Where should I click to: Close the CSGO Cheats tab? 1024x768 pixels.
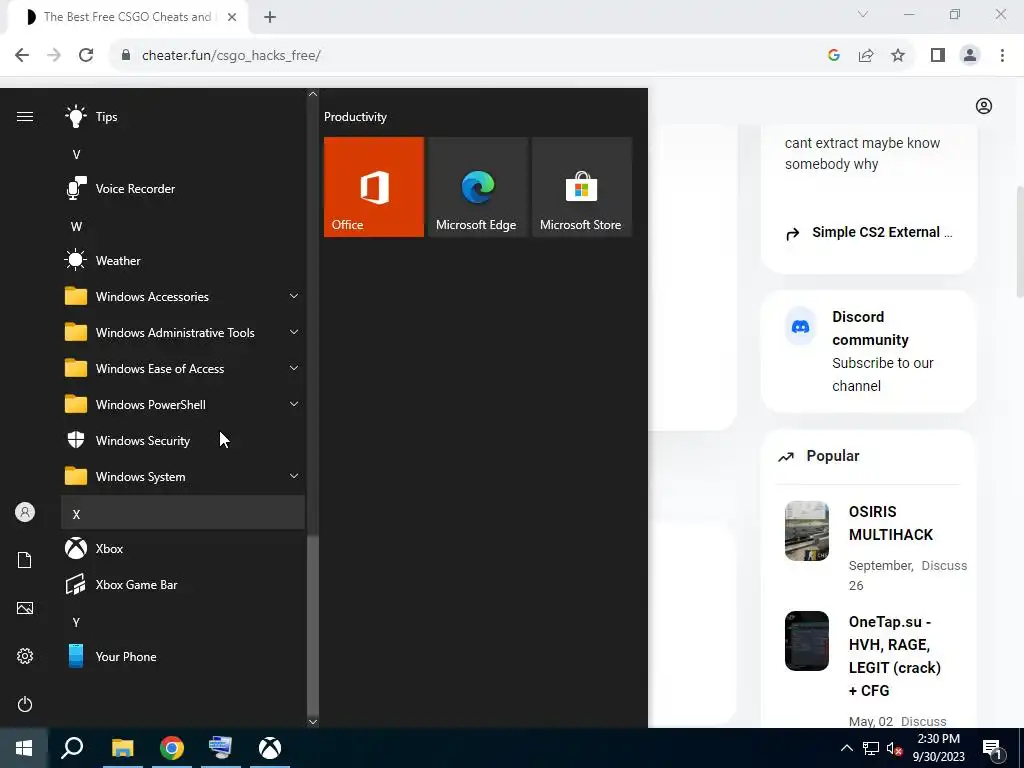pyautogui.click(x=232, y=17)
